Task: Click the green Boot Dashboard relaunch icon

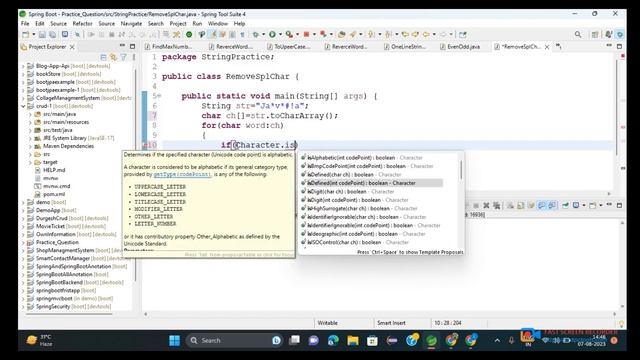Action: click(189, 35)
